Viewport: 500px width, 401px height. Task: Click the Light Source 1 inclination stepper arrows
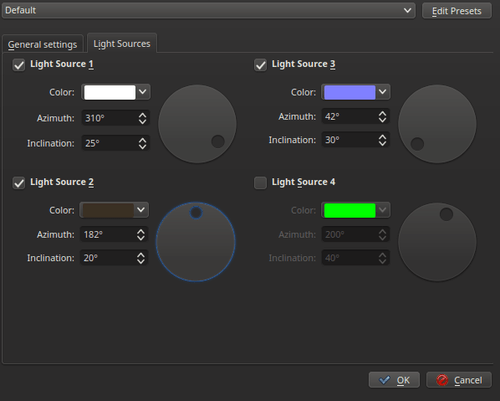coord(143,143)
